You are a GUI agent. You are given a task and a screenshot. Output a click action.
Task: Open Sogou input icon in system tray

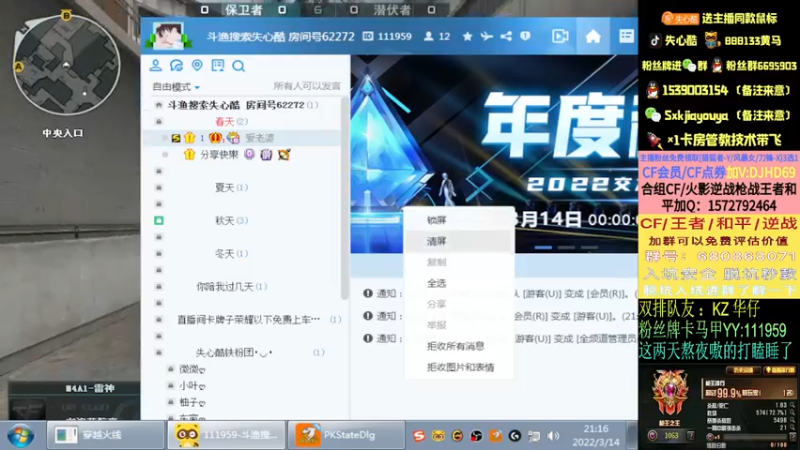419,435
